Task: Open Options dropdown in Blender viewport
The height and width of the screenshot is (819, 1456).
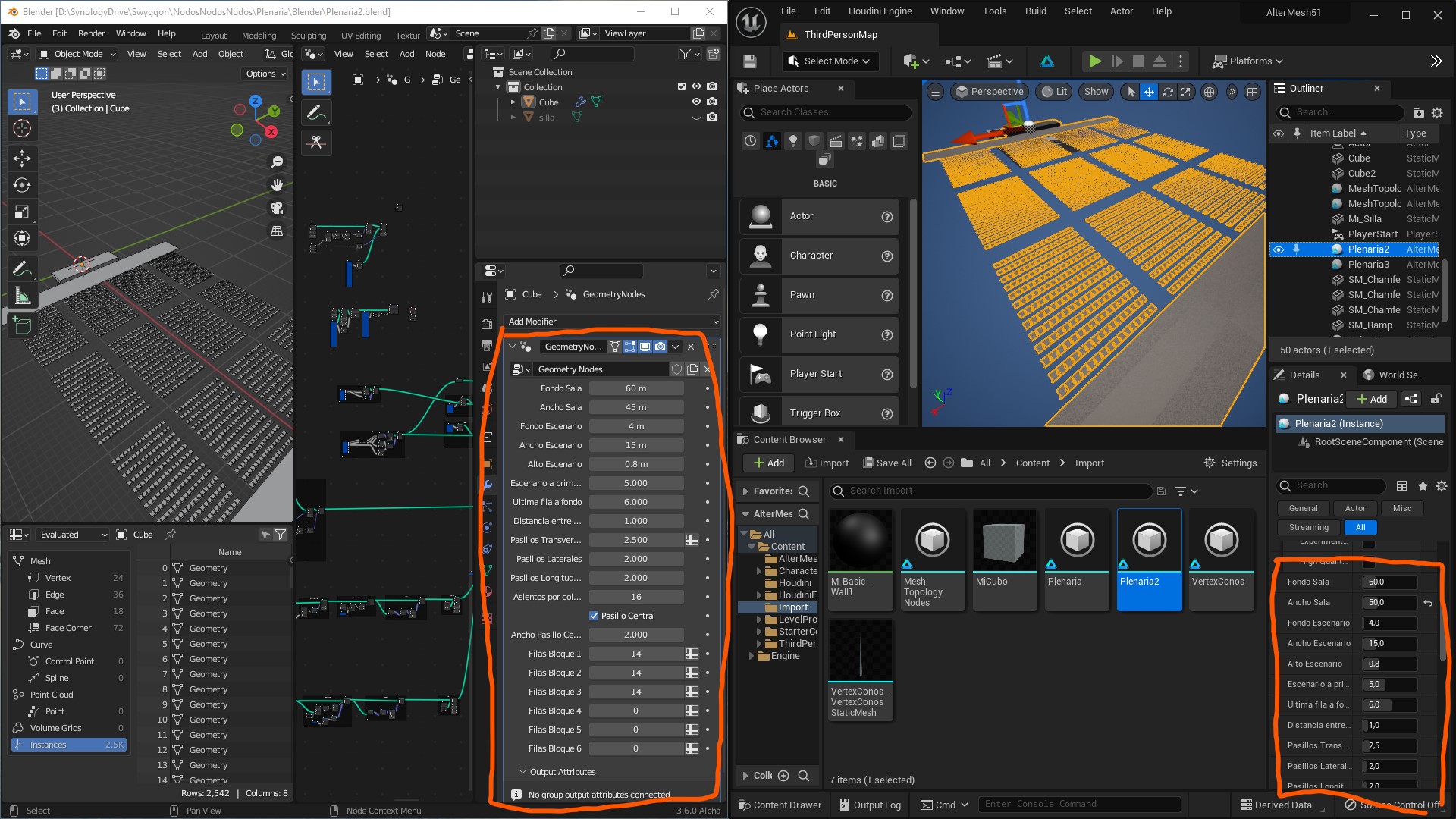Action: click(265, 74)
